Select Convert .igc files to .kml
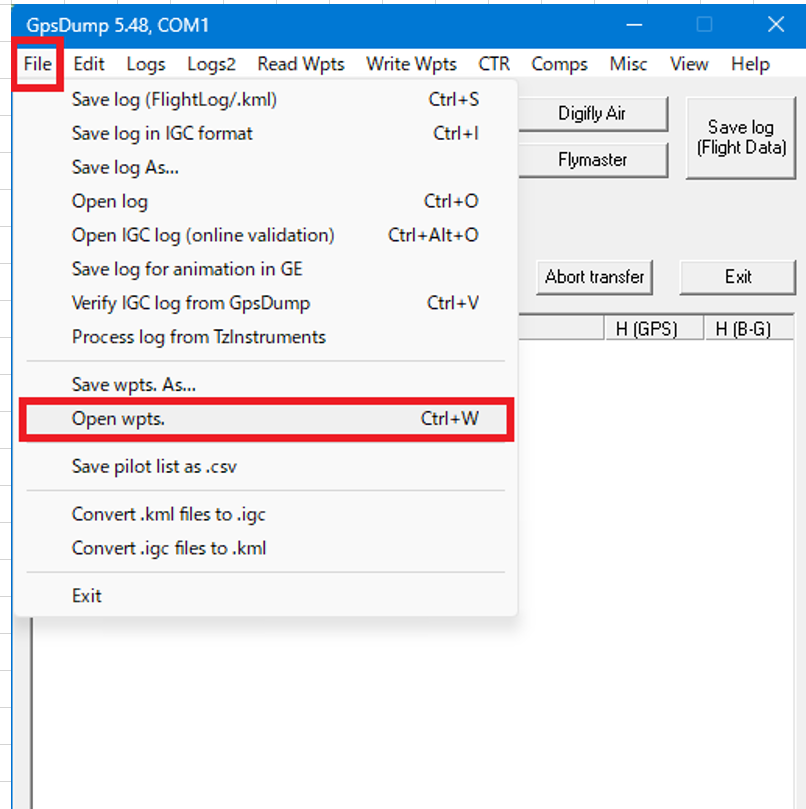This screenshot has width=806, height=809. tap(169, 548)
